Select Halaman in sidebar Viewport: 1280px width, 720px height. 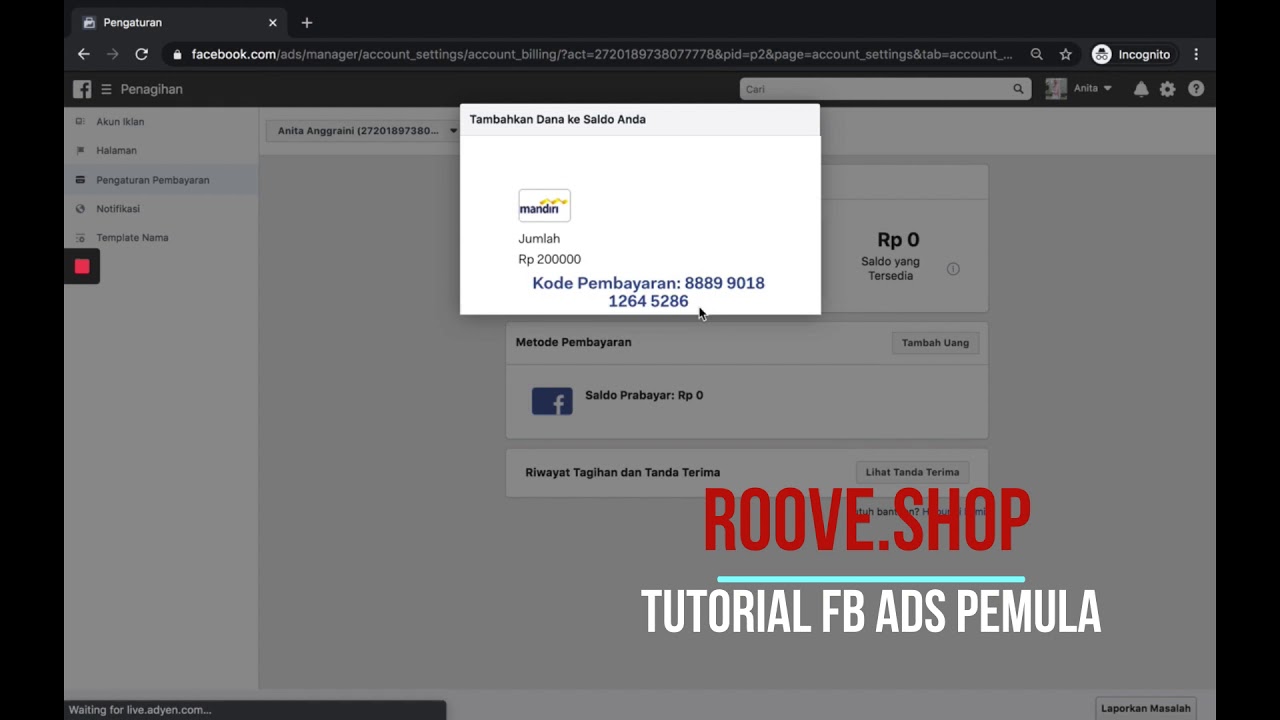tap(116, 150)
